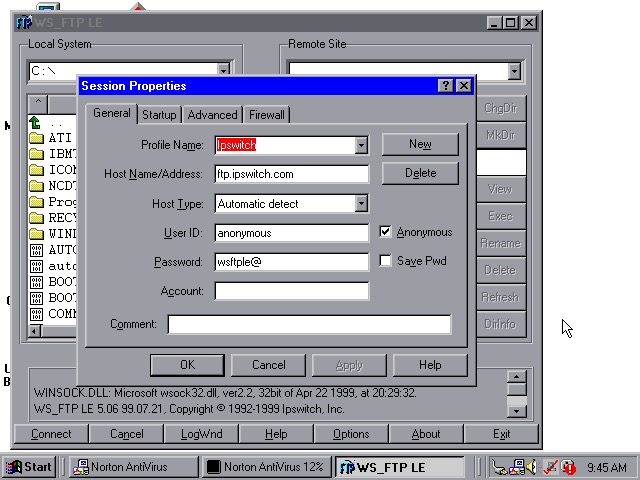Click Cancel in Session Properties dialog
Screen dimensions: 640x480
[x=268, y=365]
